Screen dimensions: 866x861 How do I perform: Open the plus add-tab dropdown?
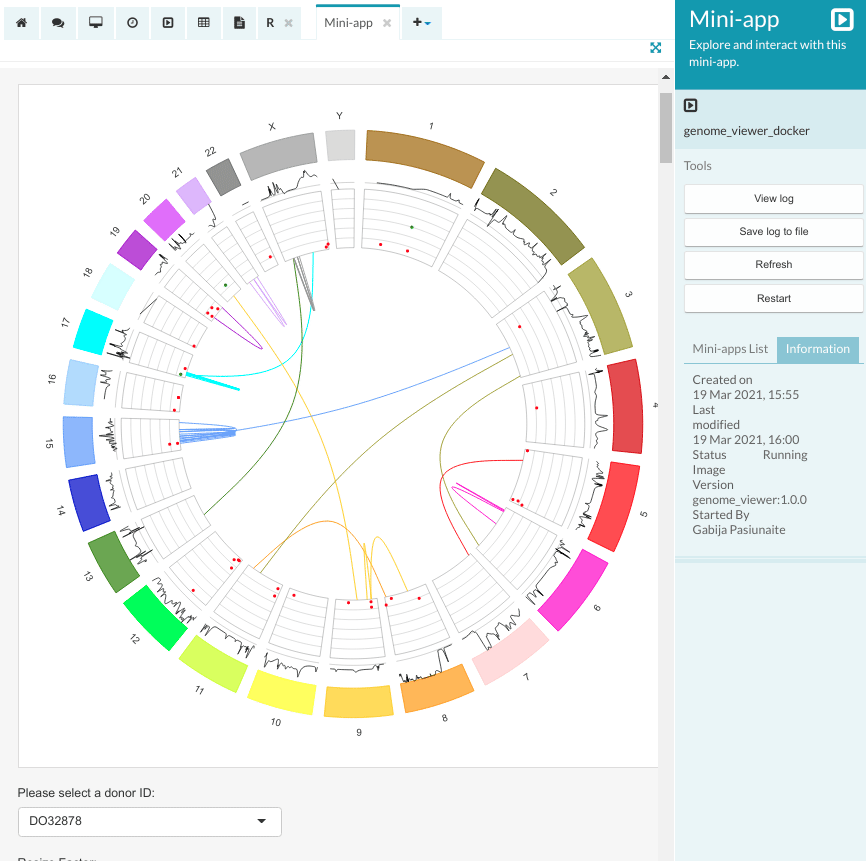click(421, 23)
